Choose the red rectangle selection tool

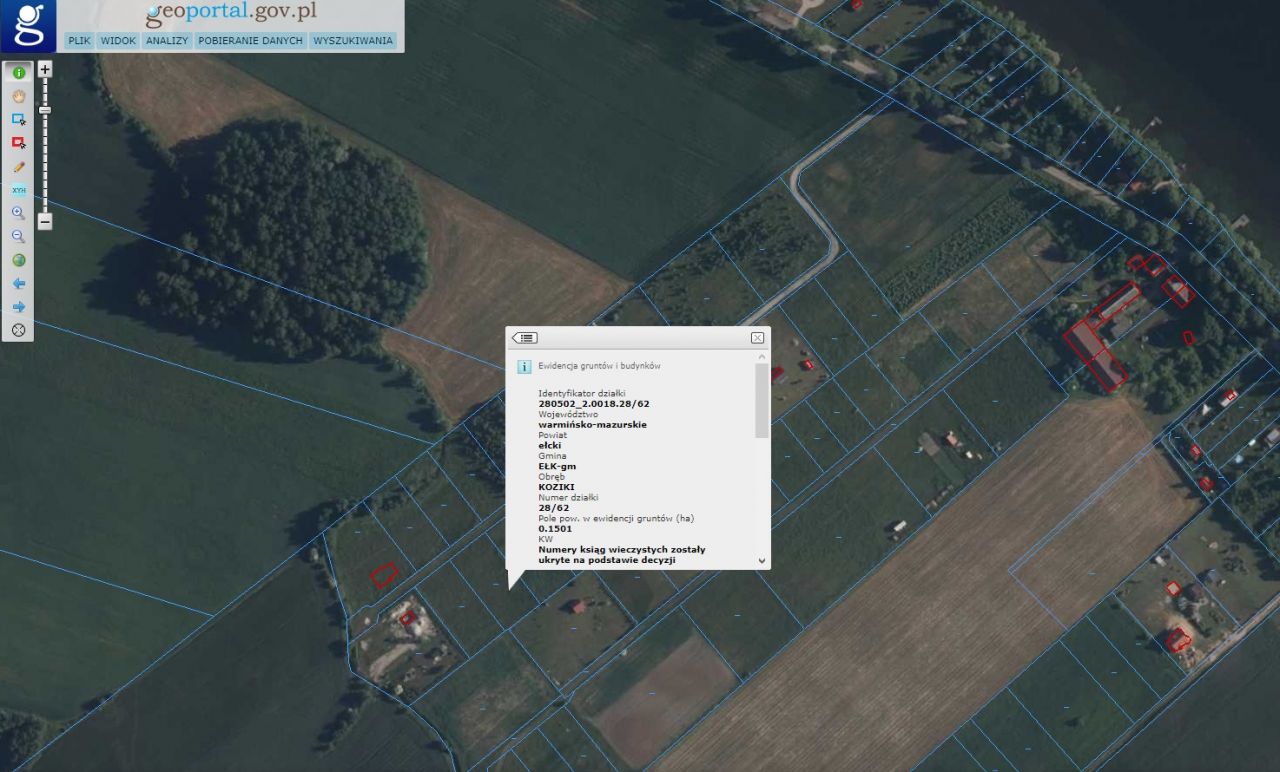coord(18,143)
